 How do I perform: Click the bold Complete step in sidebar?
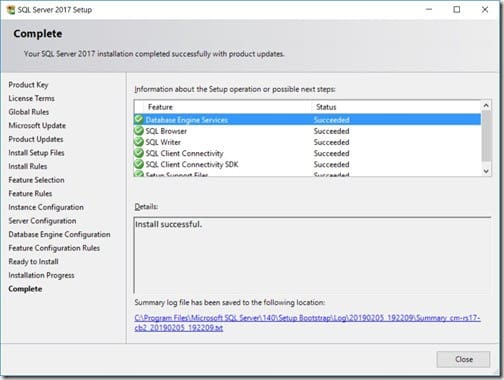(25, 289)
